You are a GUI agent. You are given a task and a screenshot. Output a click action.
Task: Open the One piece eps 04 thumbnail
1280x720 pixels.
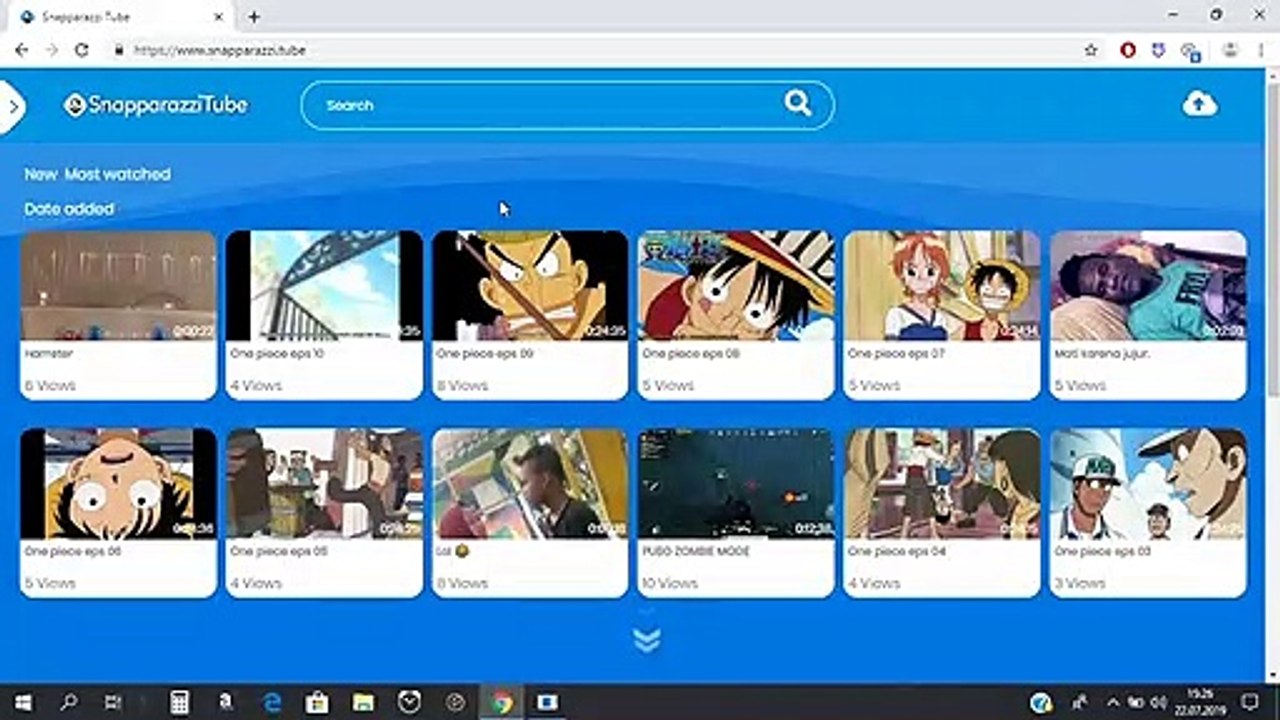click(942, 484)
